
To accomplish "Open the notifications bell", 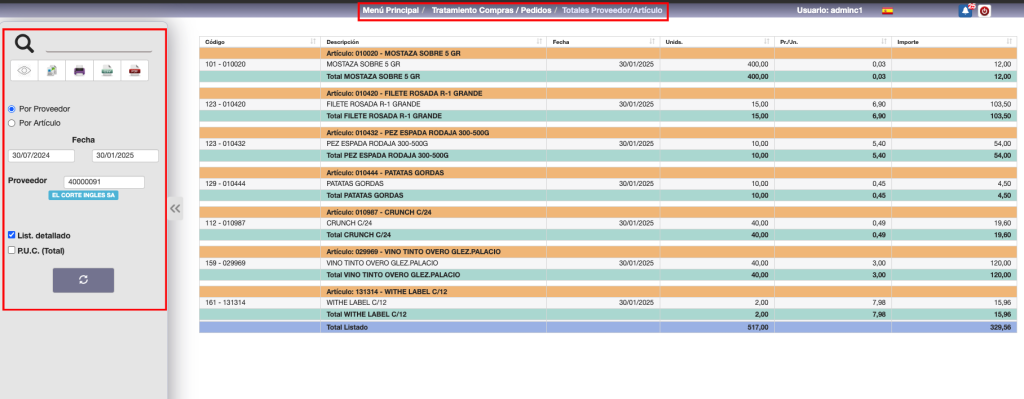I will 965,10.
